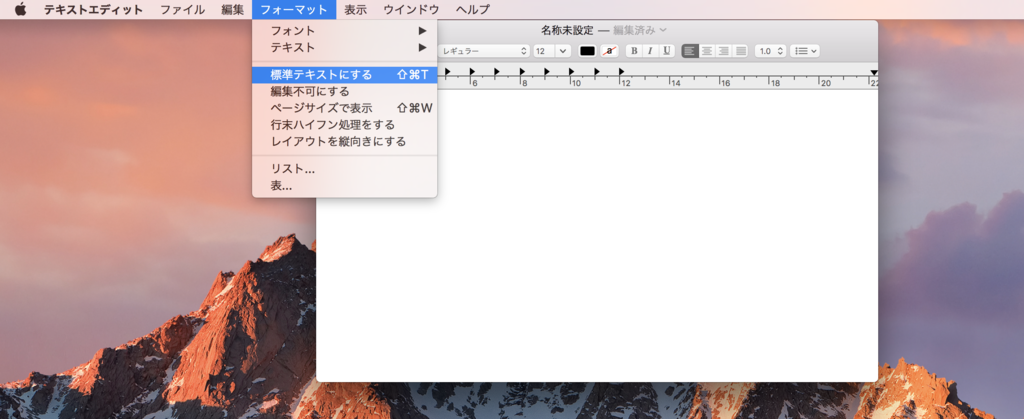This screenshot has width=1024, height=419.
Task: Expand the フォント submenu
Action: tap(345, 31)
